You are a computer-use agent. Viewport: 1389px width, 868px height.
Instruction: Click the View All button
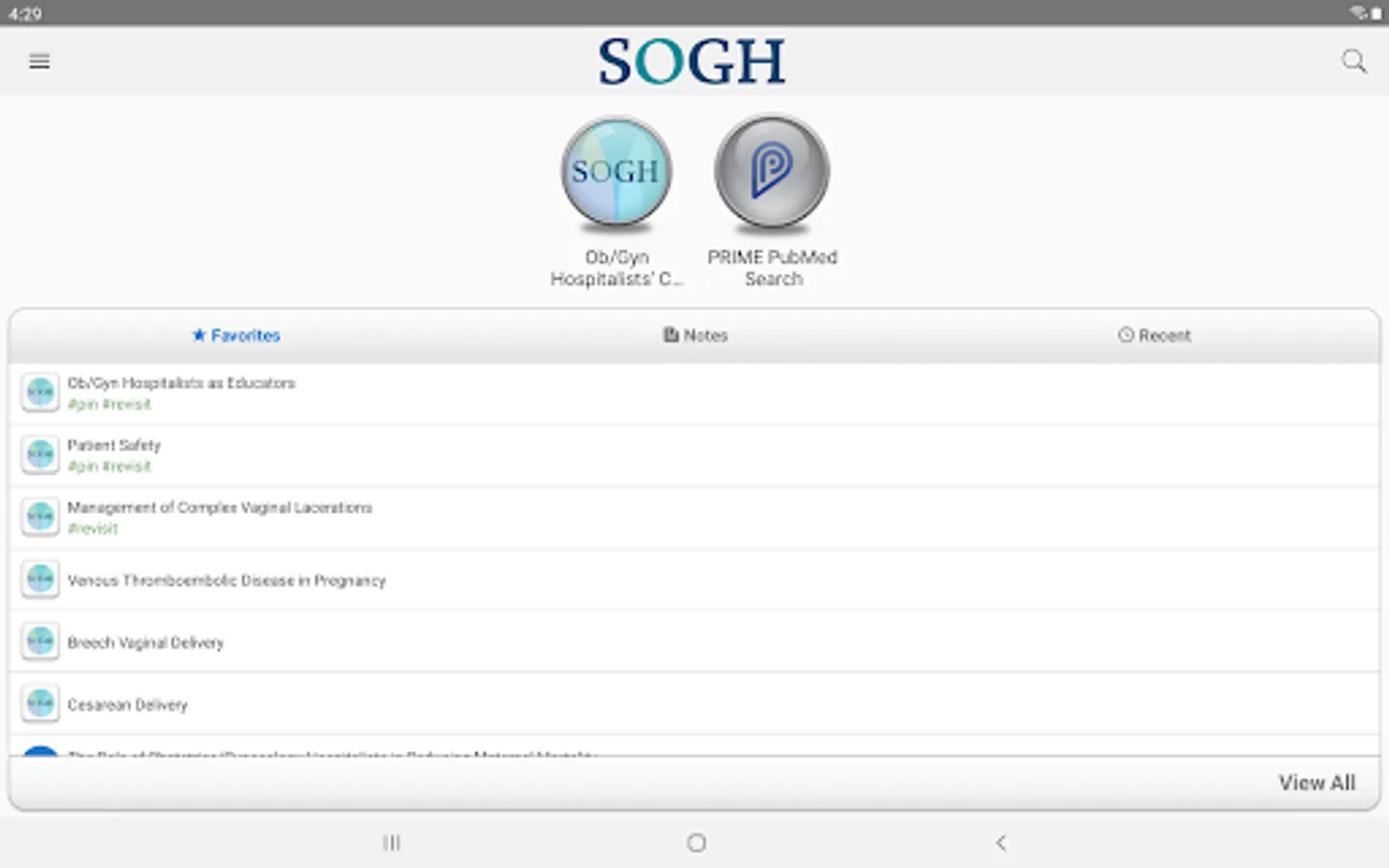(1317, 783)
